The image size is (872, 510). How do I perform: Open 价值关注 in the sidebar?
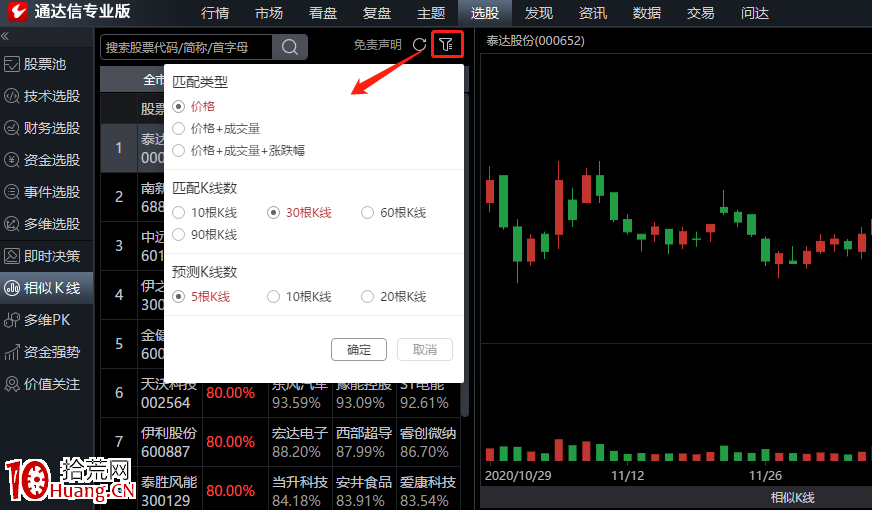pos(46,384)
